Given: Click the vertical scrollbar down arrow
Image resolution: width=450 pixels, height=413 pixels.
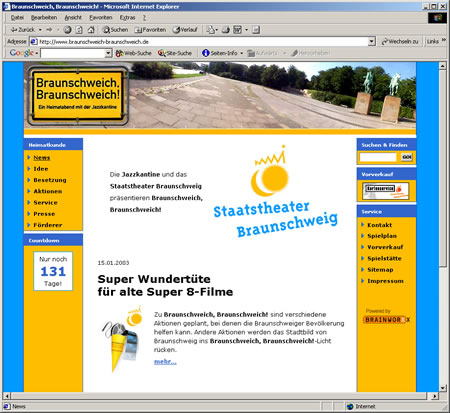Looking at the screenshot, I should coord(442,388).
